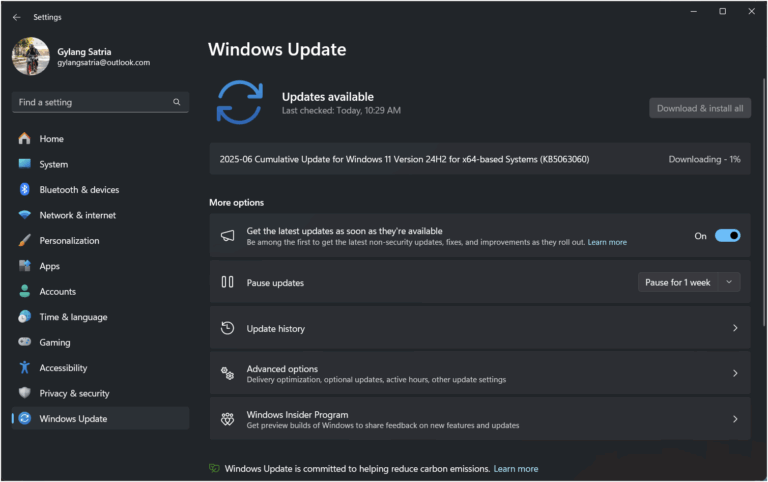Click the Advanced options gears icon
This screenshot has width=768, height=482.
pos(227,373)
